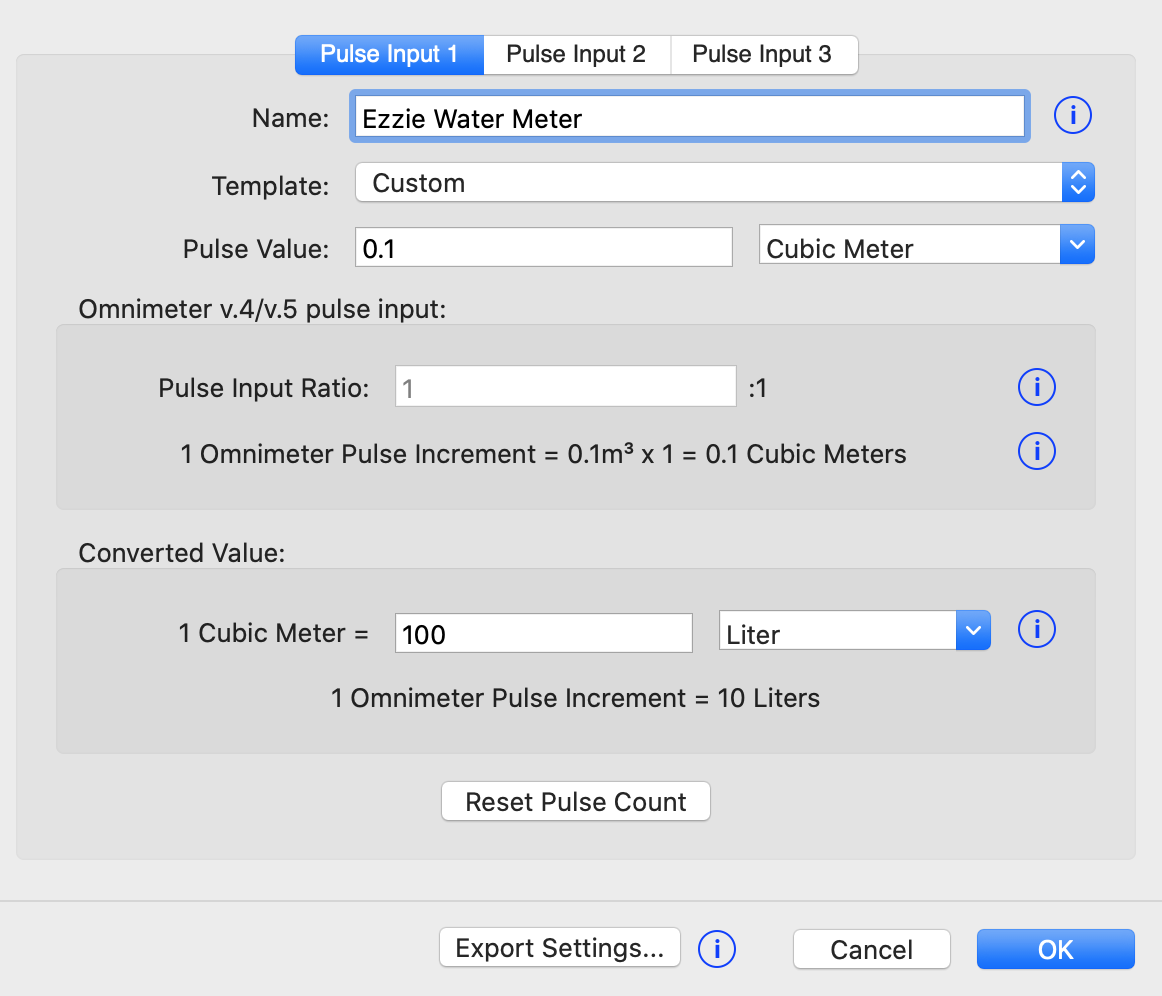The height and width of the screenshot is (996, 1162).
Task: Switch to Pulse Input 1 tab
Action: point(389,54)
